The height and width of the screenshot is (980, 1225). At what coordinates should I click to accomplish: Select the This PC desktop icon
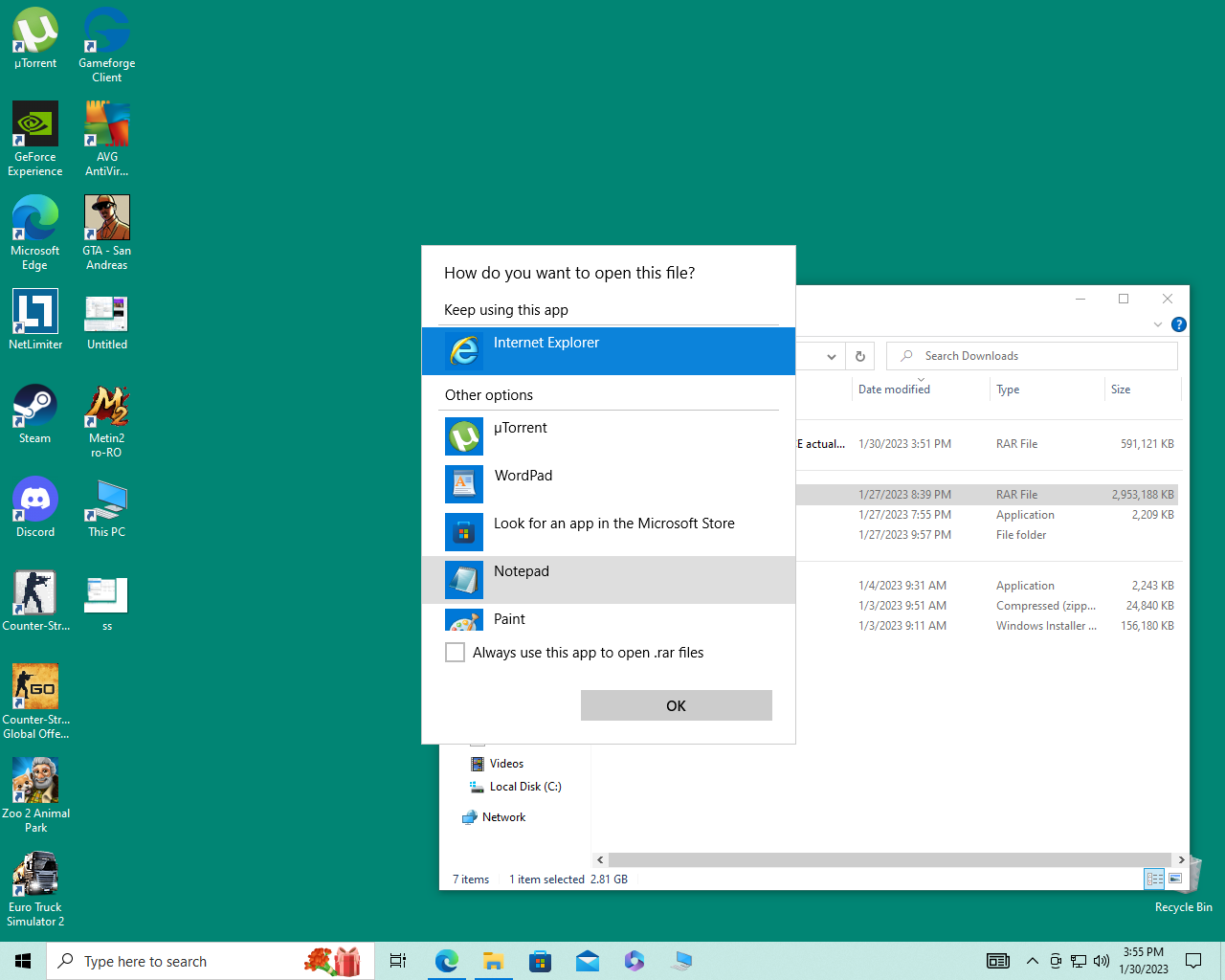tap(107, 507)
